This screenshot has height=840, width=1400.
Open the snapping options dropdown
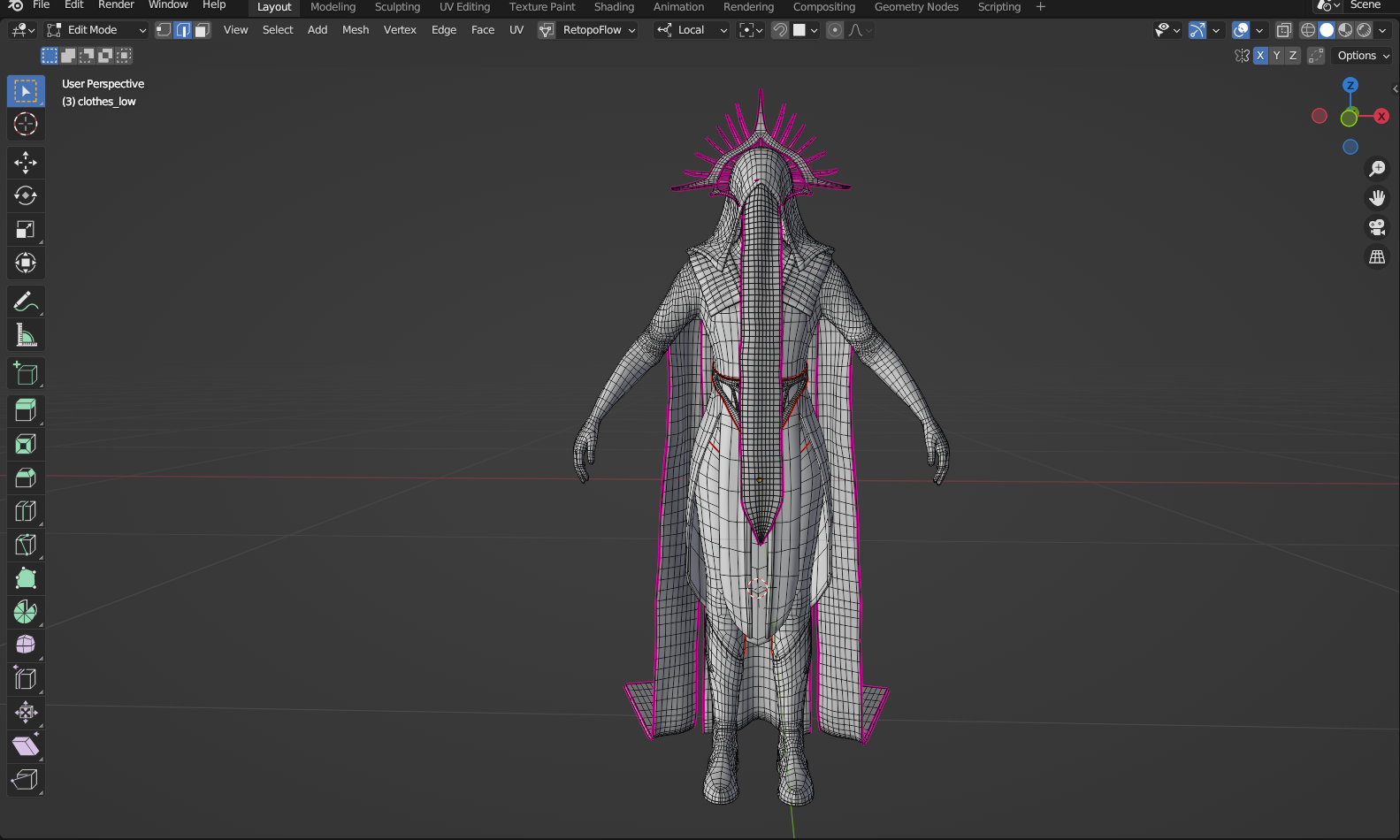805,30
